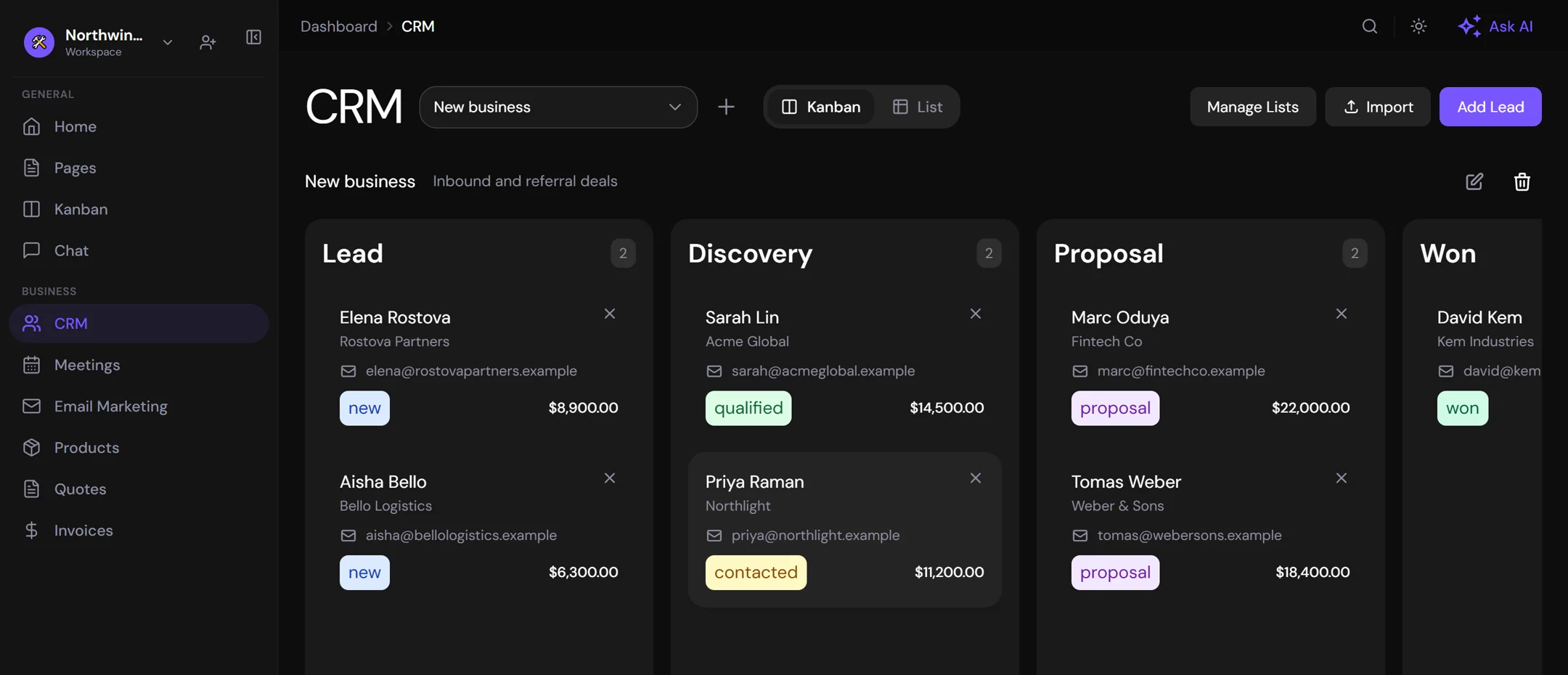
Task: Go to Home in the sidebar
Action: coord(139,126)
